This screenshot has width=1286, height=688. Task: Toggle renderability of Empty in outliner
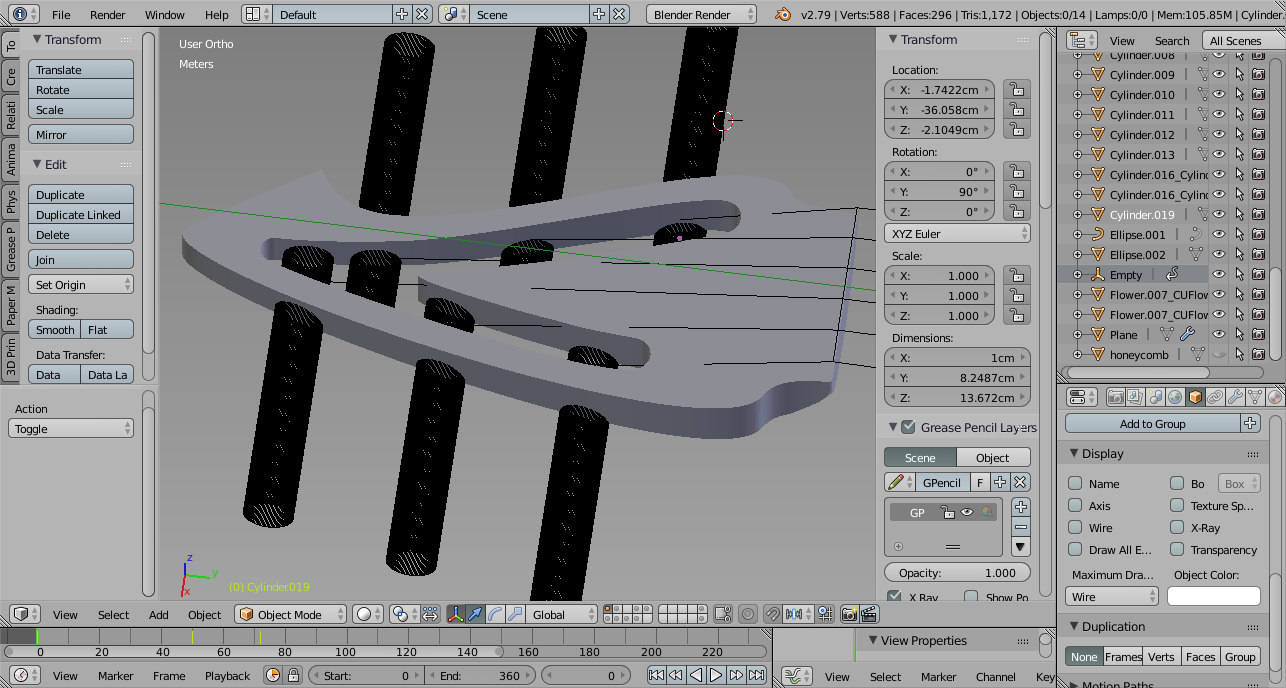pos(1258,274)
